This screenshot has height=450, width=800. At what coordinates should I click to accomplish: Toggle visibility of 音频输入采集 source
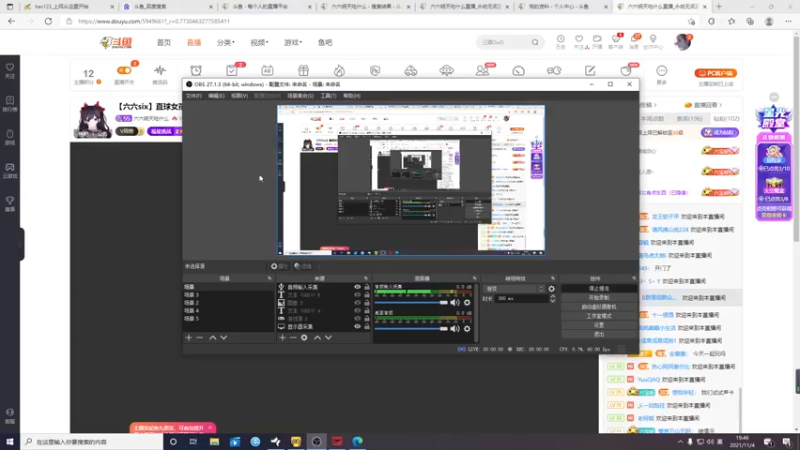[357, 287]
